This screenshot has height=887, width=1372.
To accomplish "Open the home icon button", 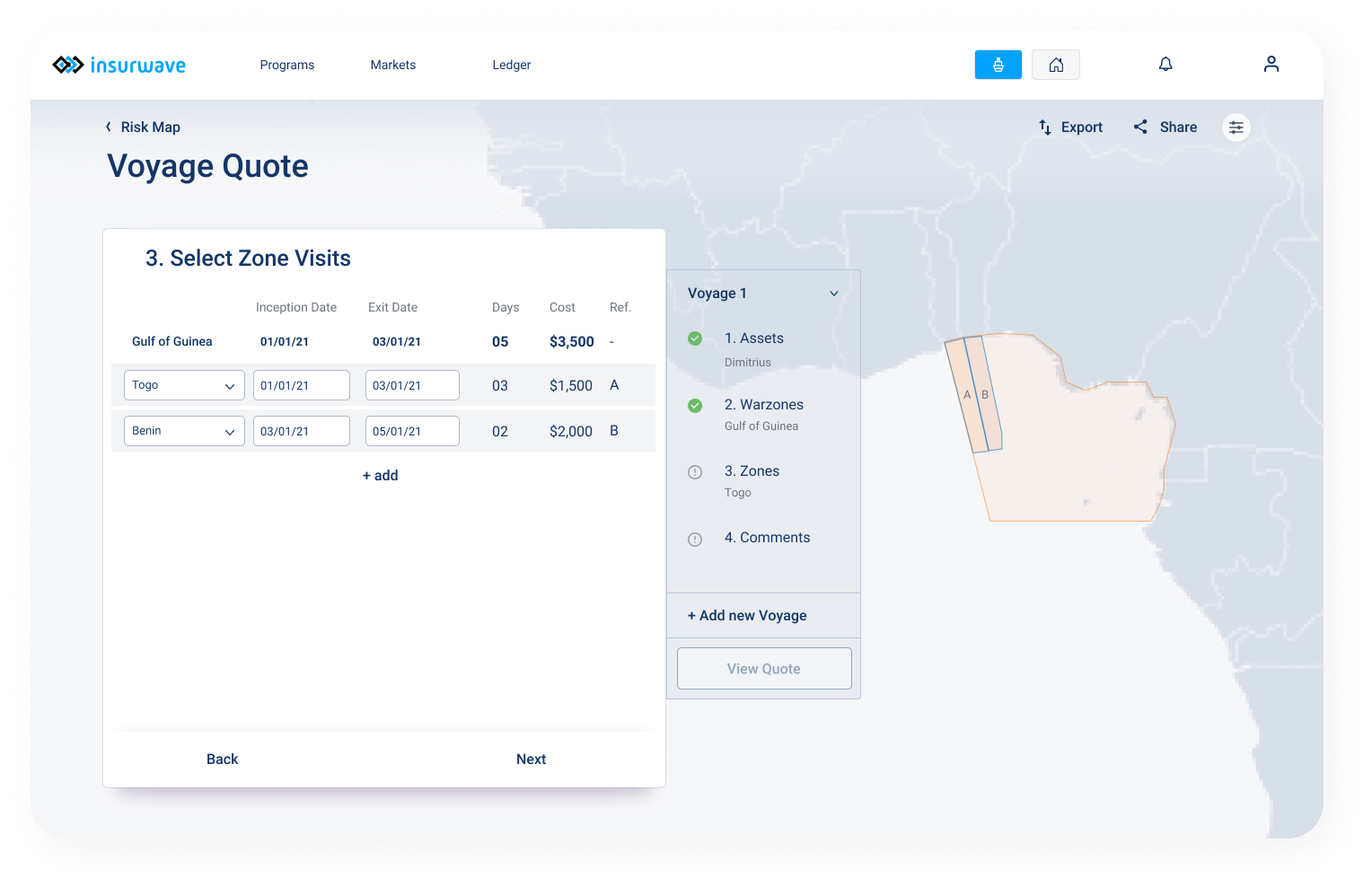I will click(1056, 65).
